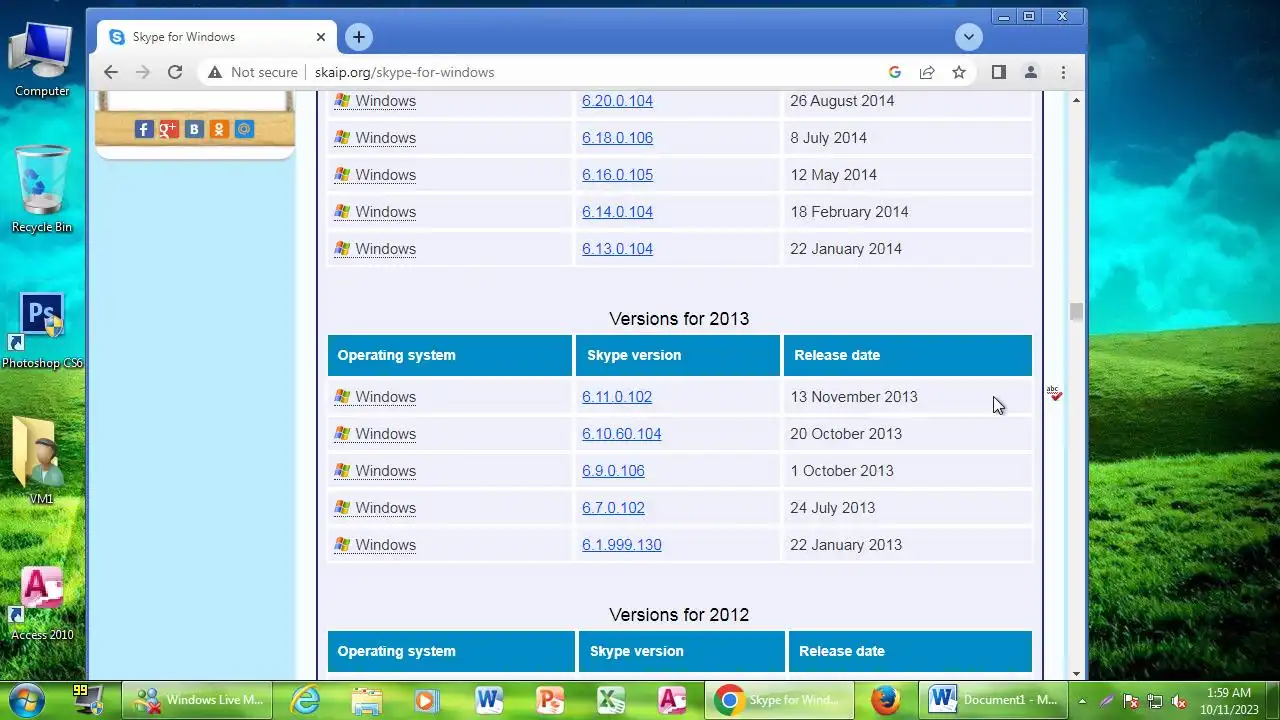Open Skype version 6.9.0.106 link
The image size is (1280, 720).
(613, 471)
